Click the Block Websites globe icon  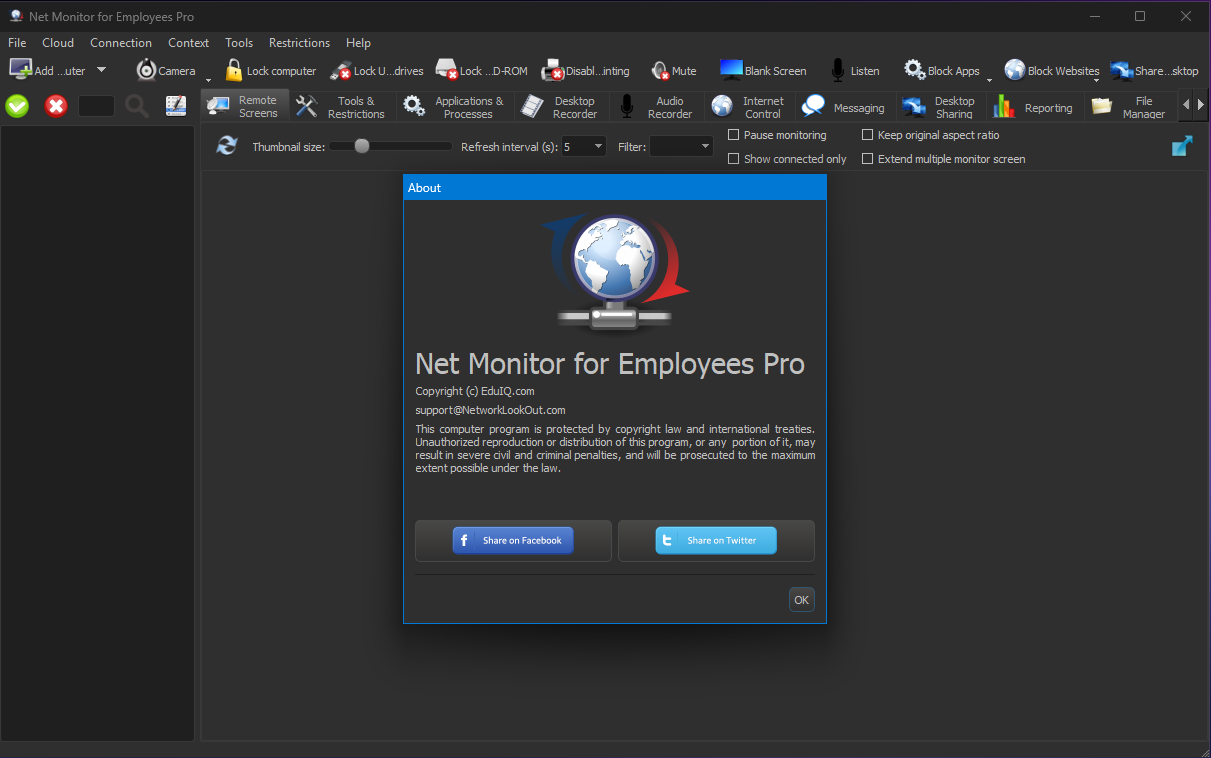(x=1015, y=70)
